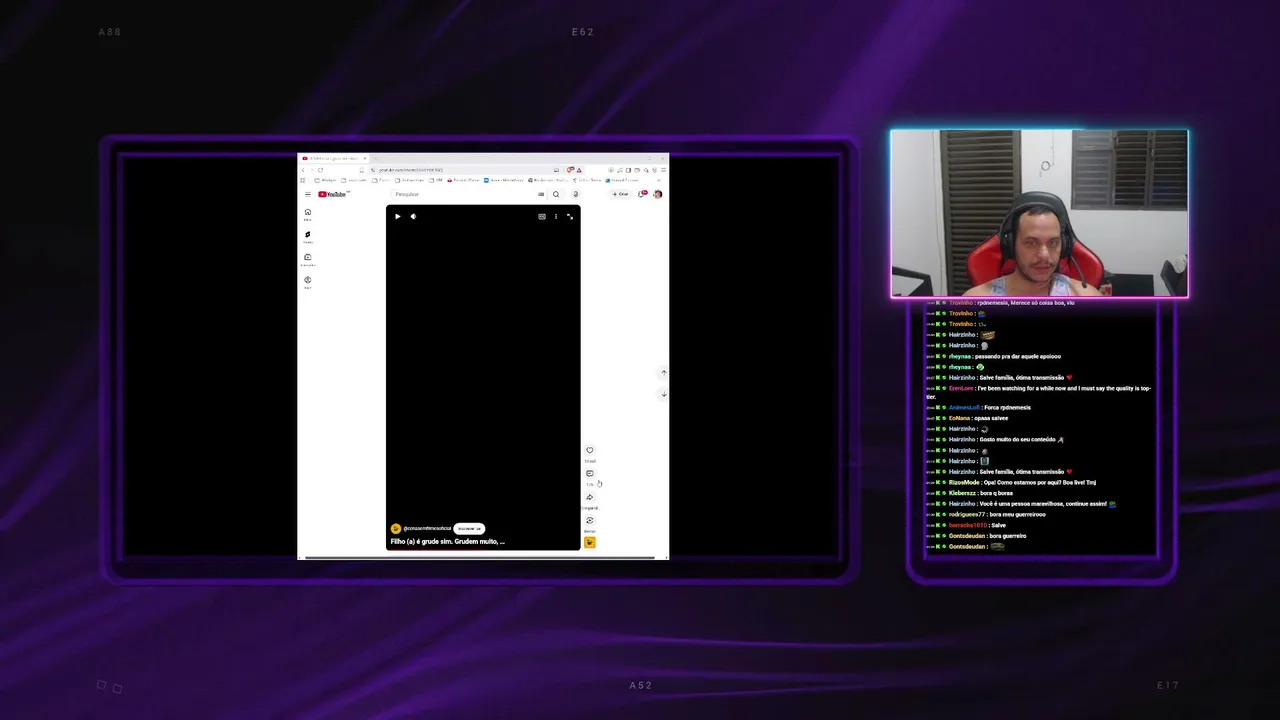Click the magnifier search button
The image size is (1280, 720).
[x=556, y=194]
